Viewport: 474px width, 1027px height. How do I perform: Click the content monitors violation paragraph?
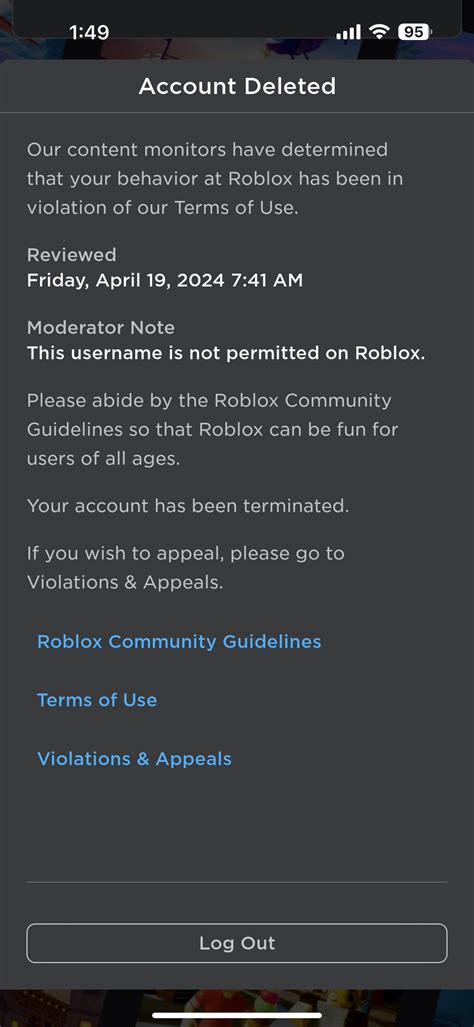pos(215,179)
